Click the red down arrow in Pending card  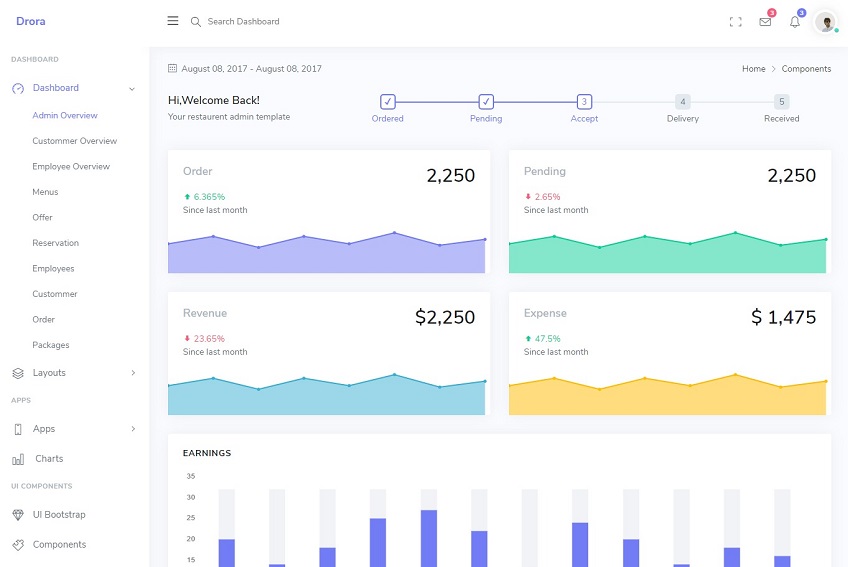[528, 196]
